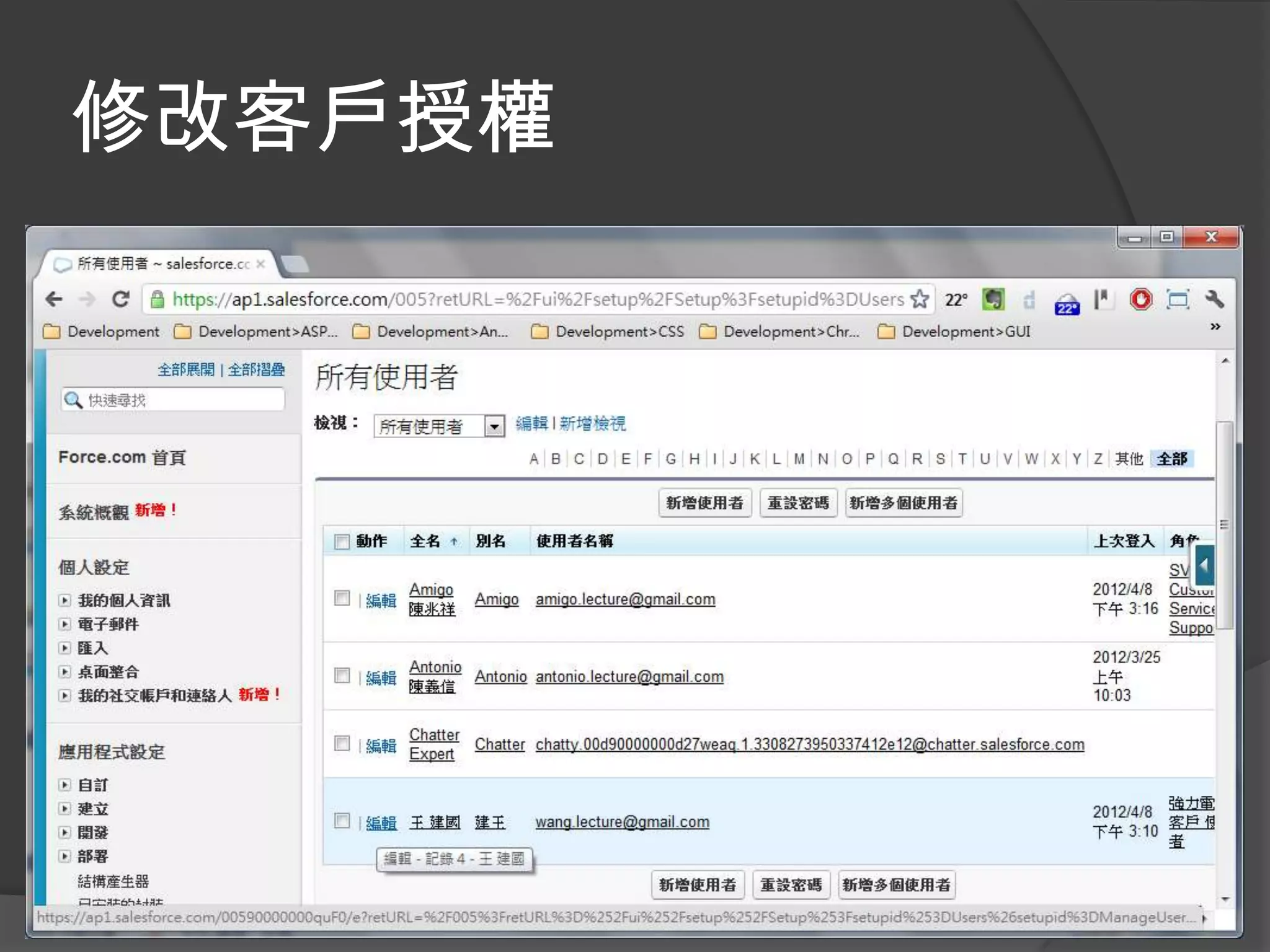
Task: Bookmark the page with the star icon
Action: [x=920, y=299]
